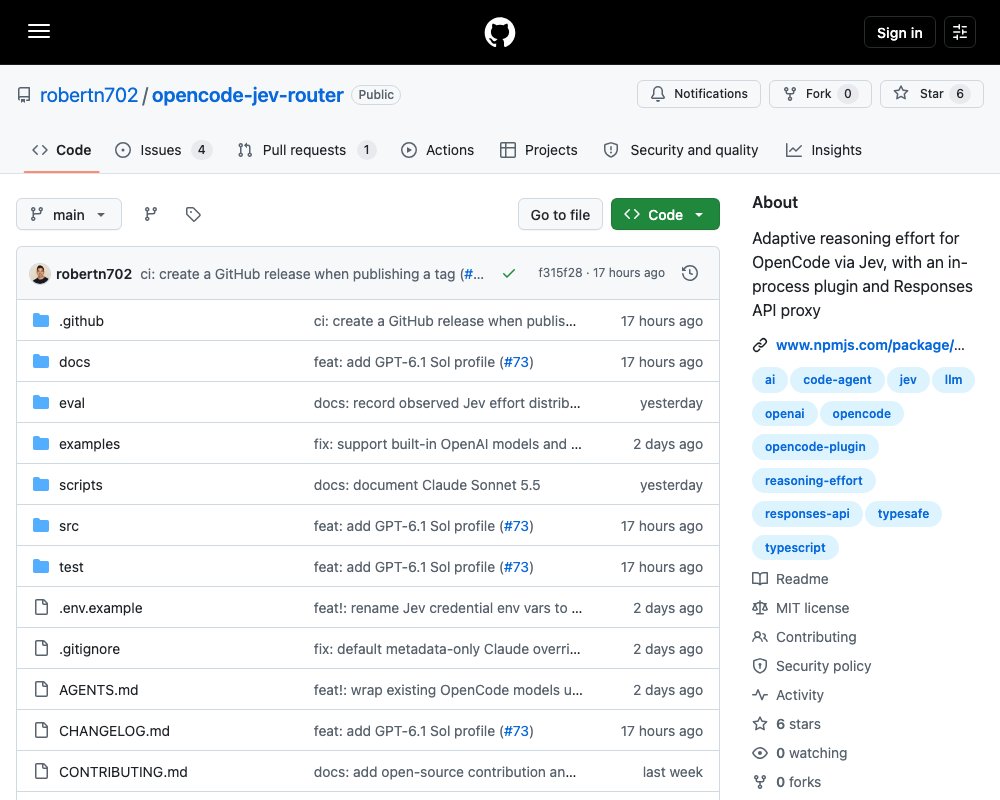Open the Actions tab
Viewport: 1000px width, 800px height.
pos(438,150)
